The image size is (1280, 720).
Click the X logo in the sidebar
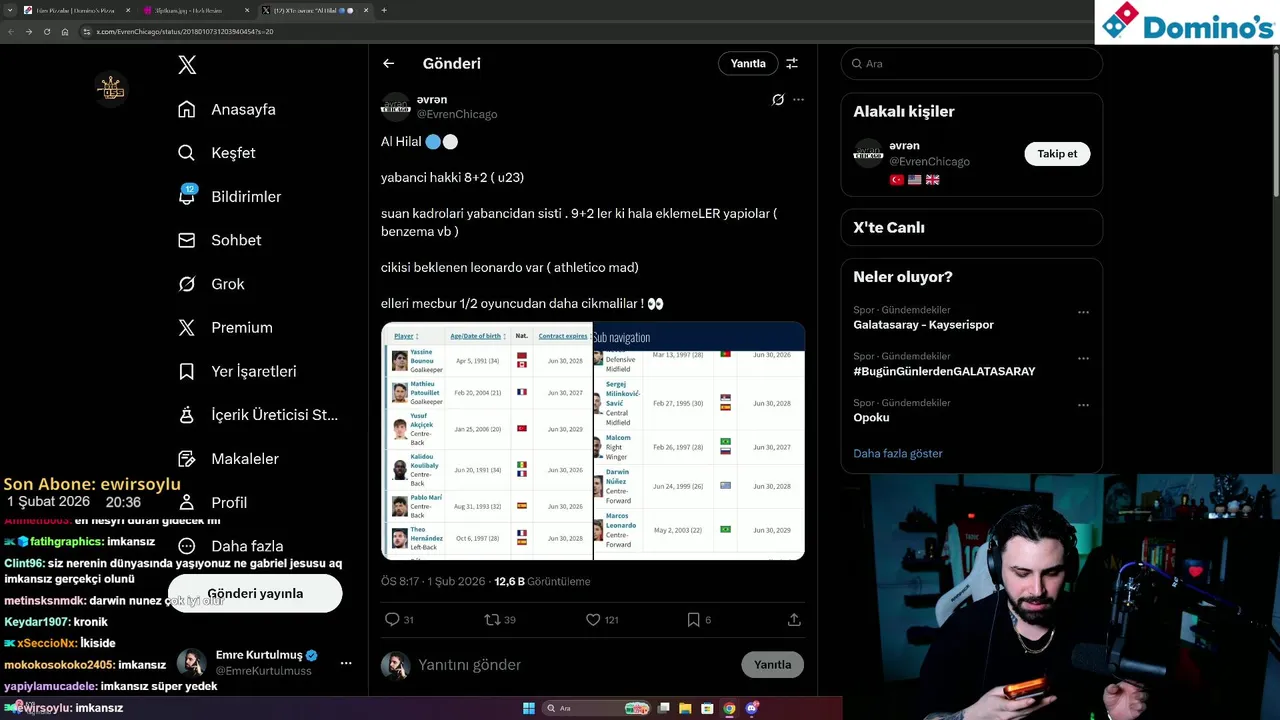point(187,65)
